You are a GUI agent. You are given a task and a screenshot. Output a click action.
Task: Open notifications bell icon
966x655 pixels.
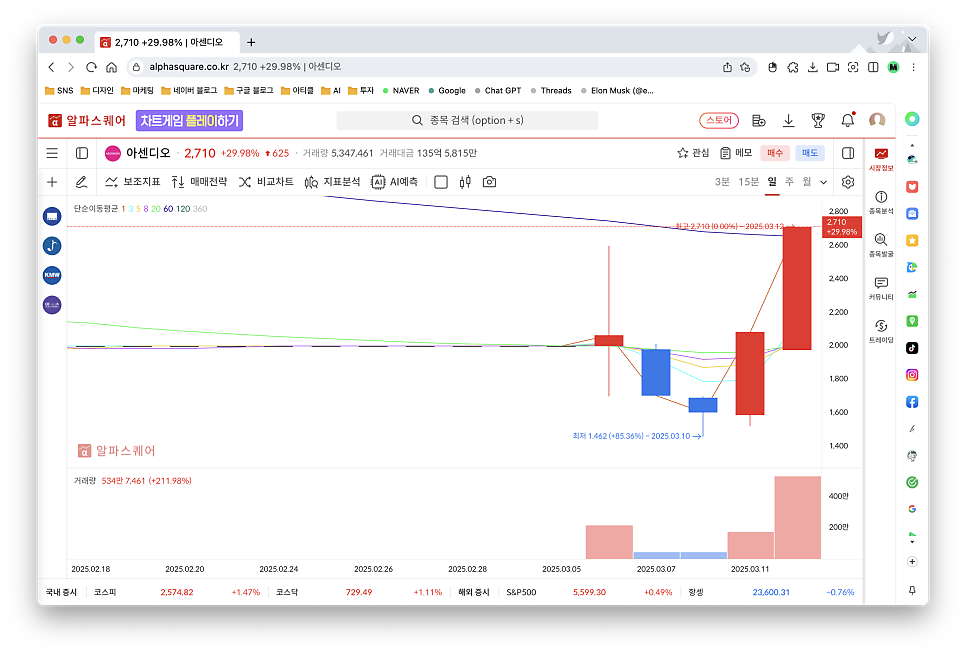click(848, 120)
